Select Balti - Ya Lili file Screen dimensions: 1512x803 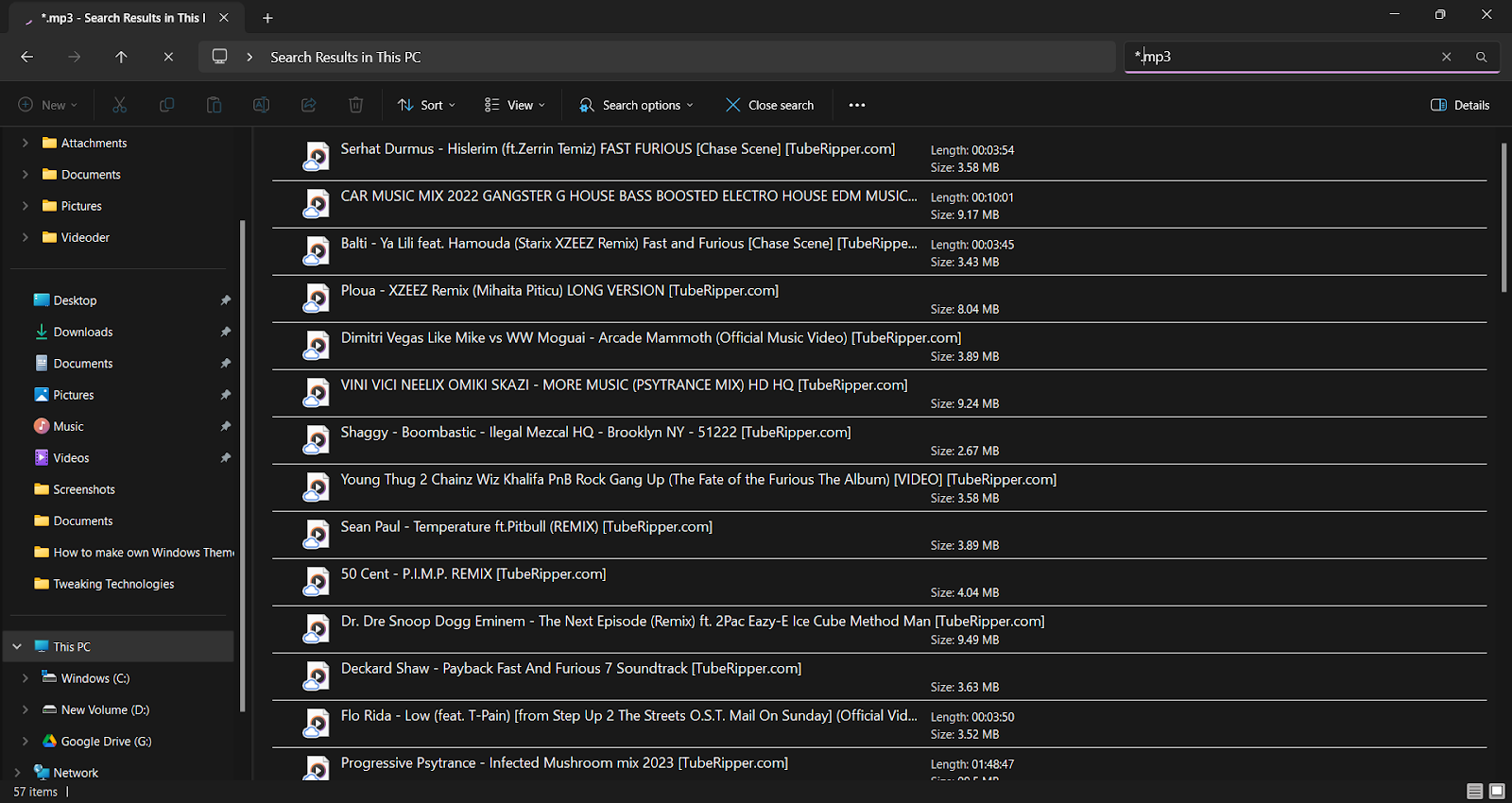tap(879, 251)
